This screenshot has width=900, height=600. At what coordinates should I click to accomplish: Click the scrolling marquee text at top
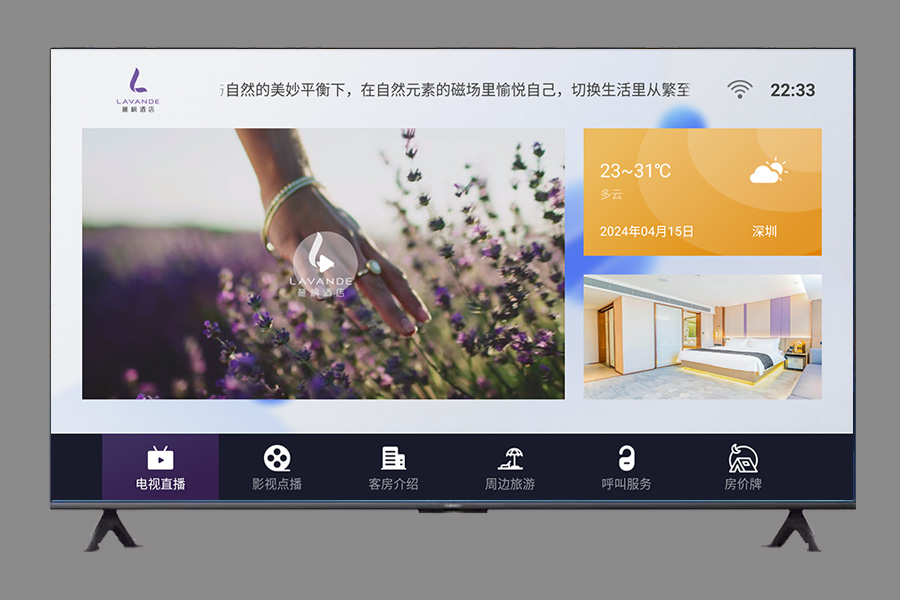455,90
